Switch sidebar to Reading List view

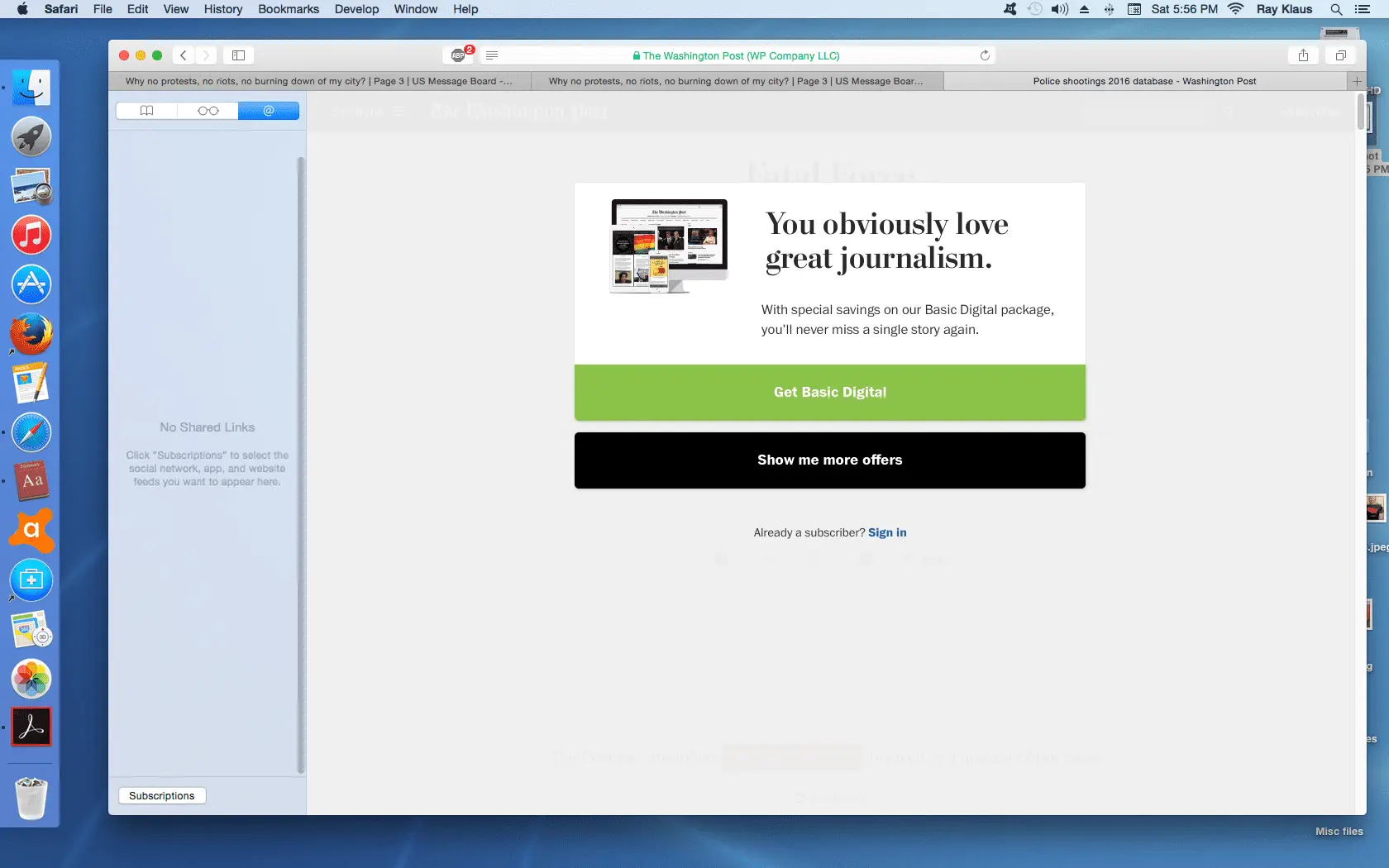pos(208,111)
